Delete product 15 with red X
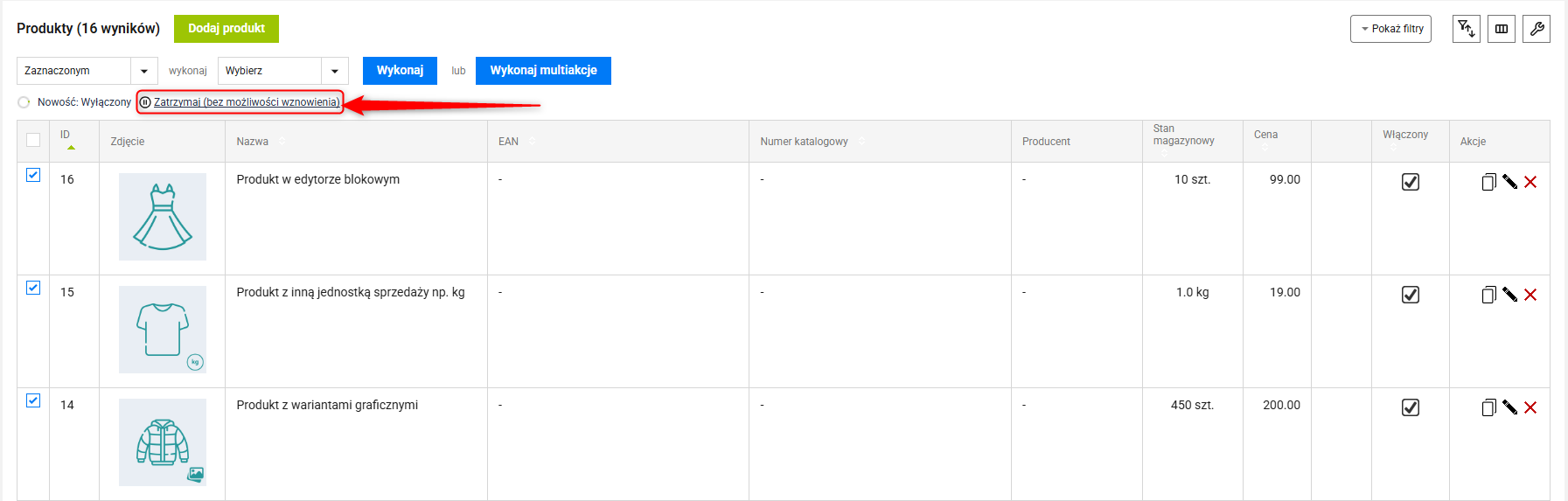Screen dimensions: 1568x501 1530,295
